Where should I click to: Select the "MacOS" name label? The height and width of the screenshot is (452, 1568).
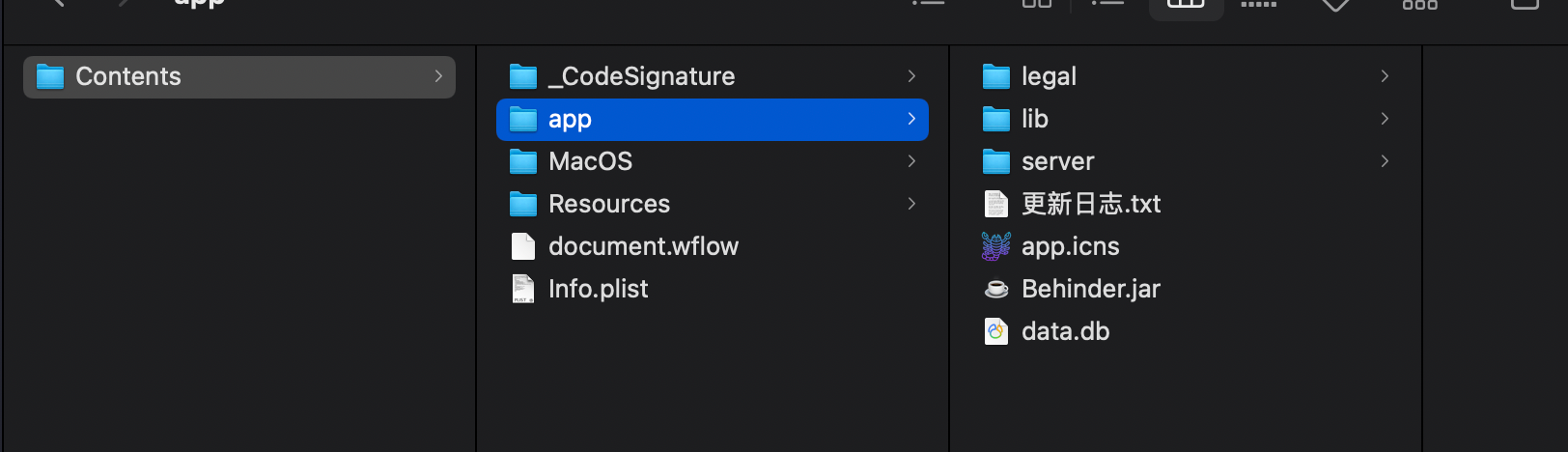click(x=591, y=161)
